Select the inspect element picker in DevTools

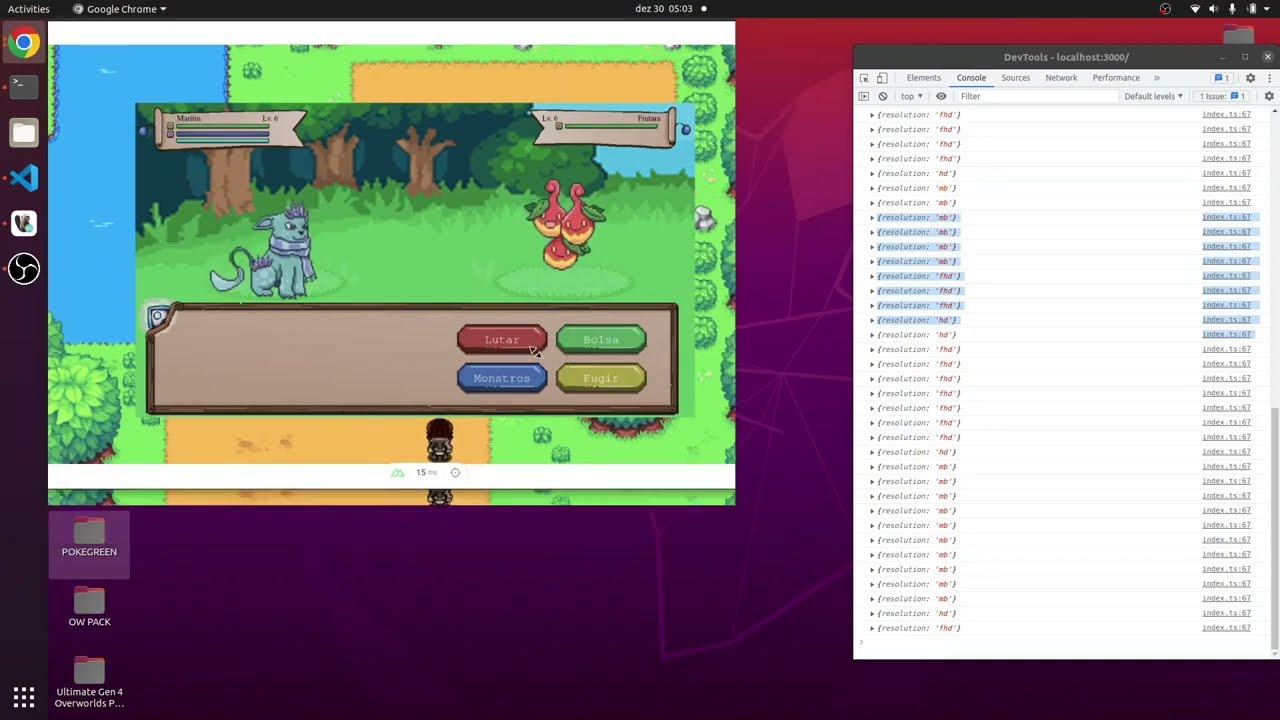864,78
